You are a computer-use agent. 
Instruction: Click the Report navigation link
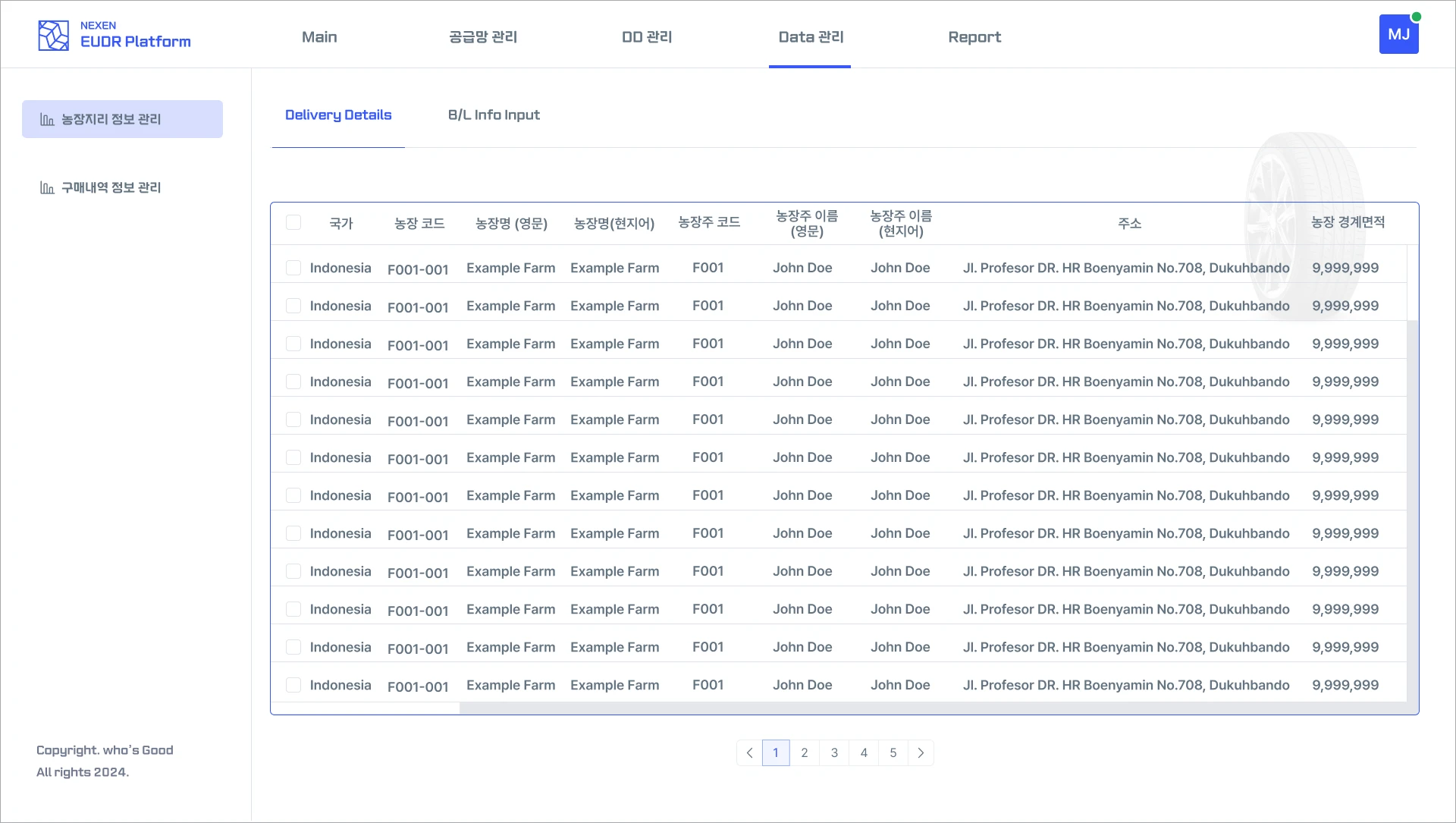[x=974, y=36]
